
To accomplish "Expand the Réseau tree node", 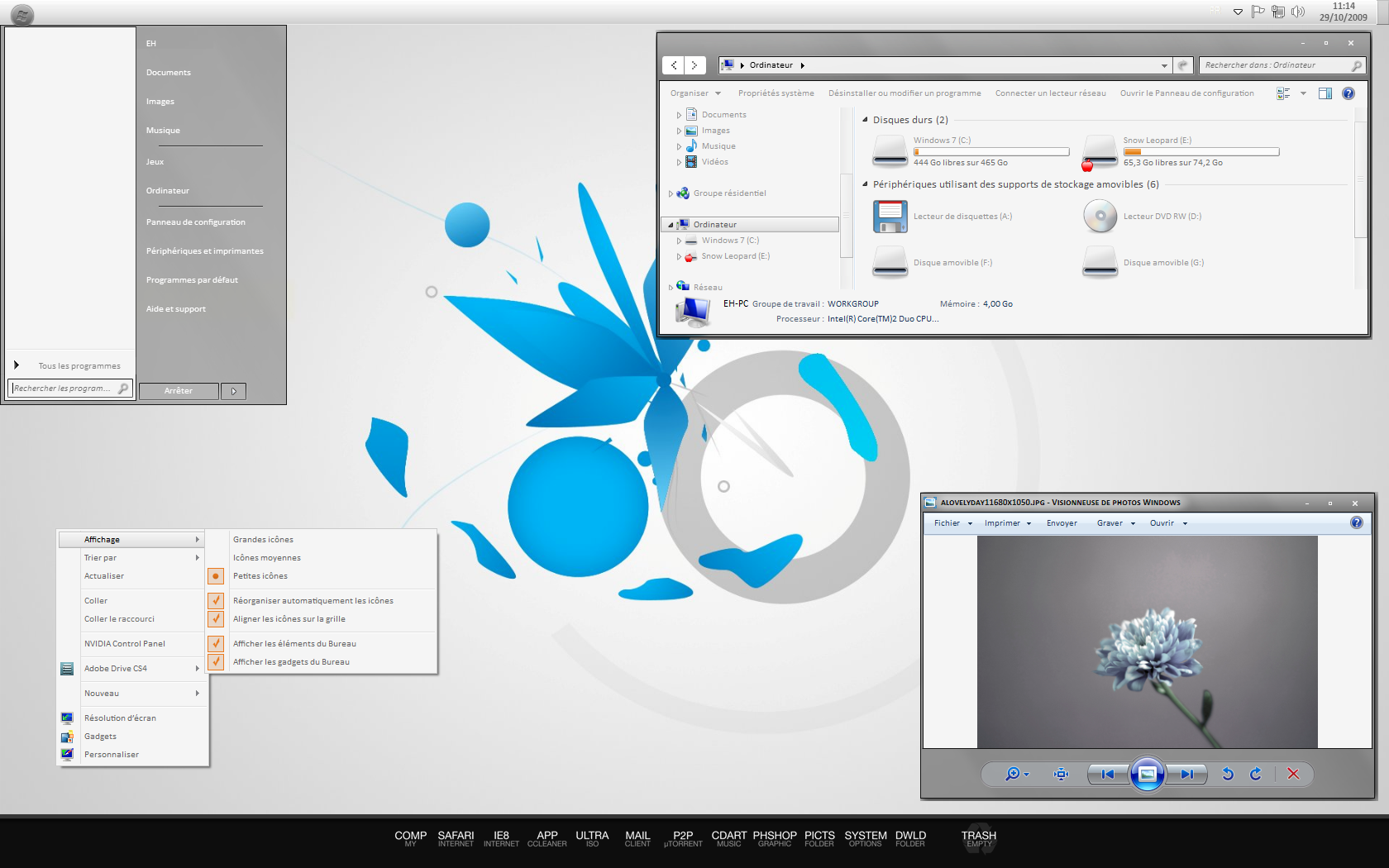I will point(671,288).
